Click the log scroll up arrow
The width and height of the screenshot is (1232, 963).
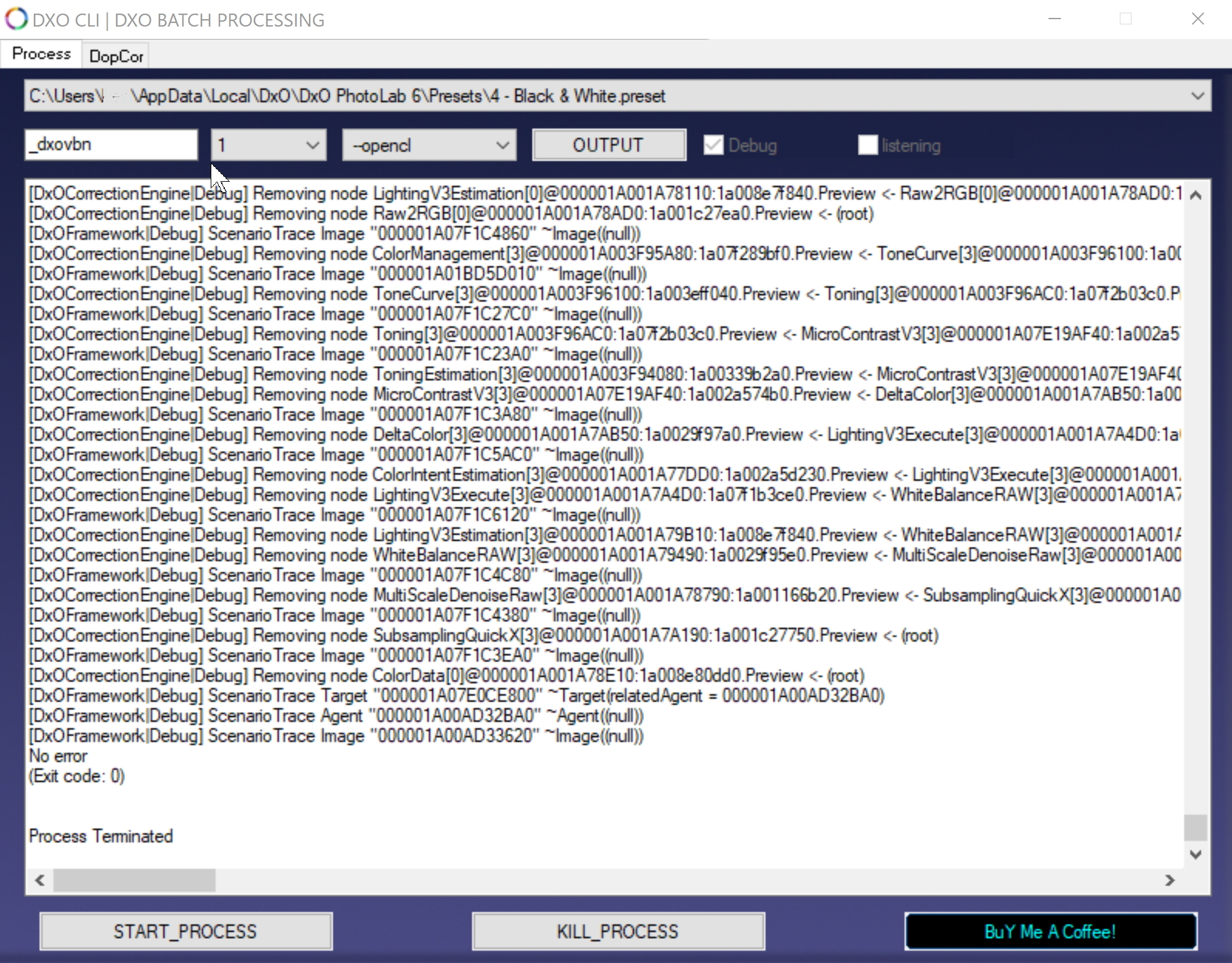point(1196,196)
